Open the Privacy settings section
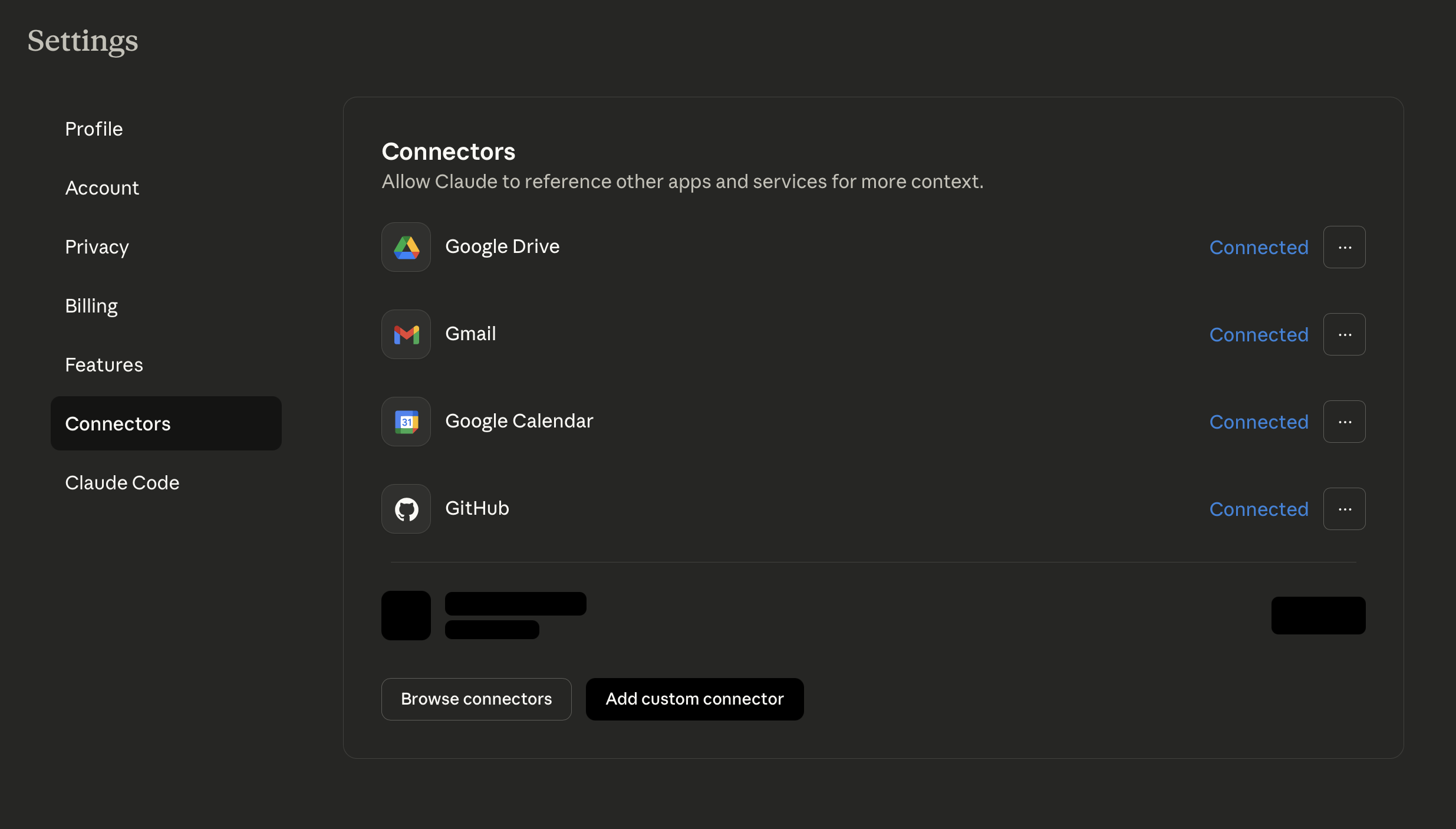 click(x=97, y=246)
